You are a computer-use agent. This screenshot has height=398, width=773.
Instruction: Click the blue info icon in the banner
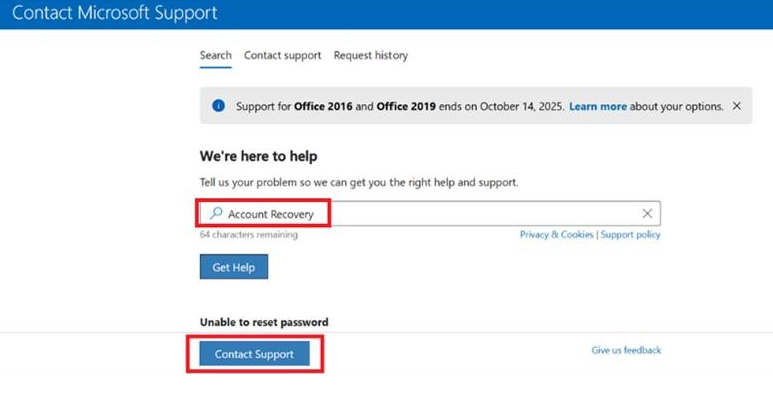click(218, 106)
